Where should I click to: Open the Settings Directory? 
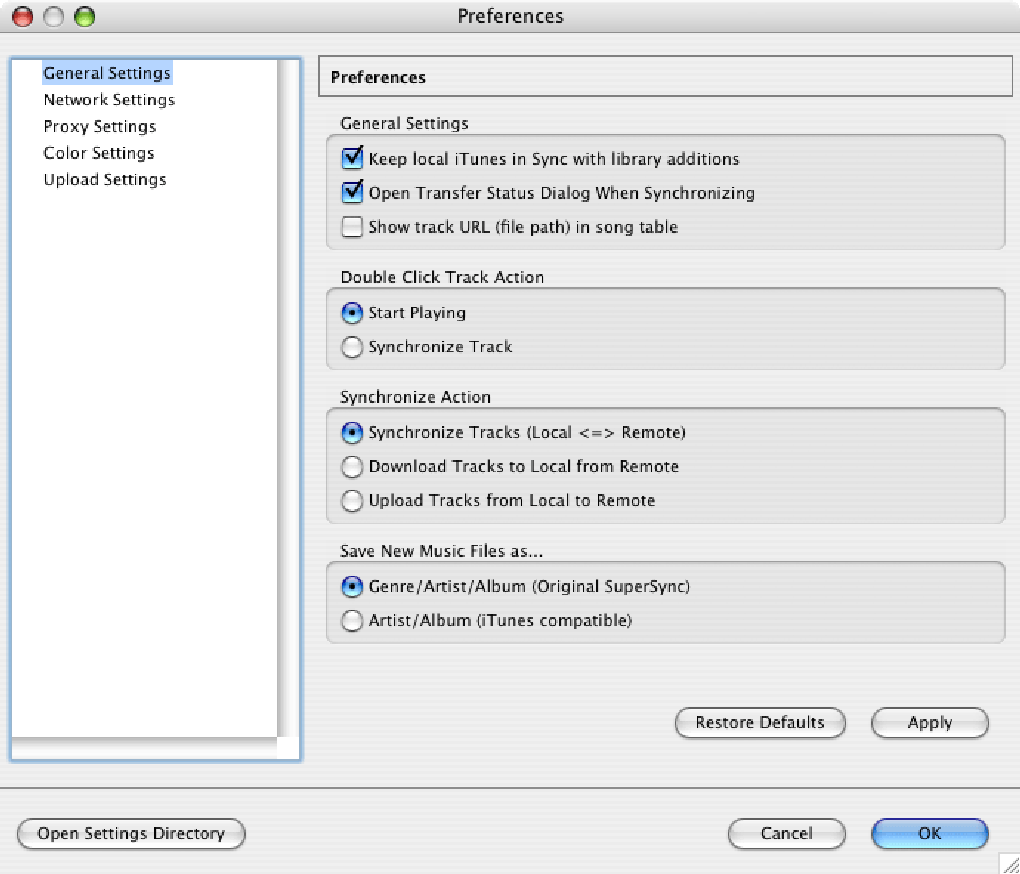pos(130,834)
